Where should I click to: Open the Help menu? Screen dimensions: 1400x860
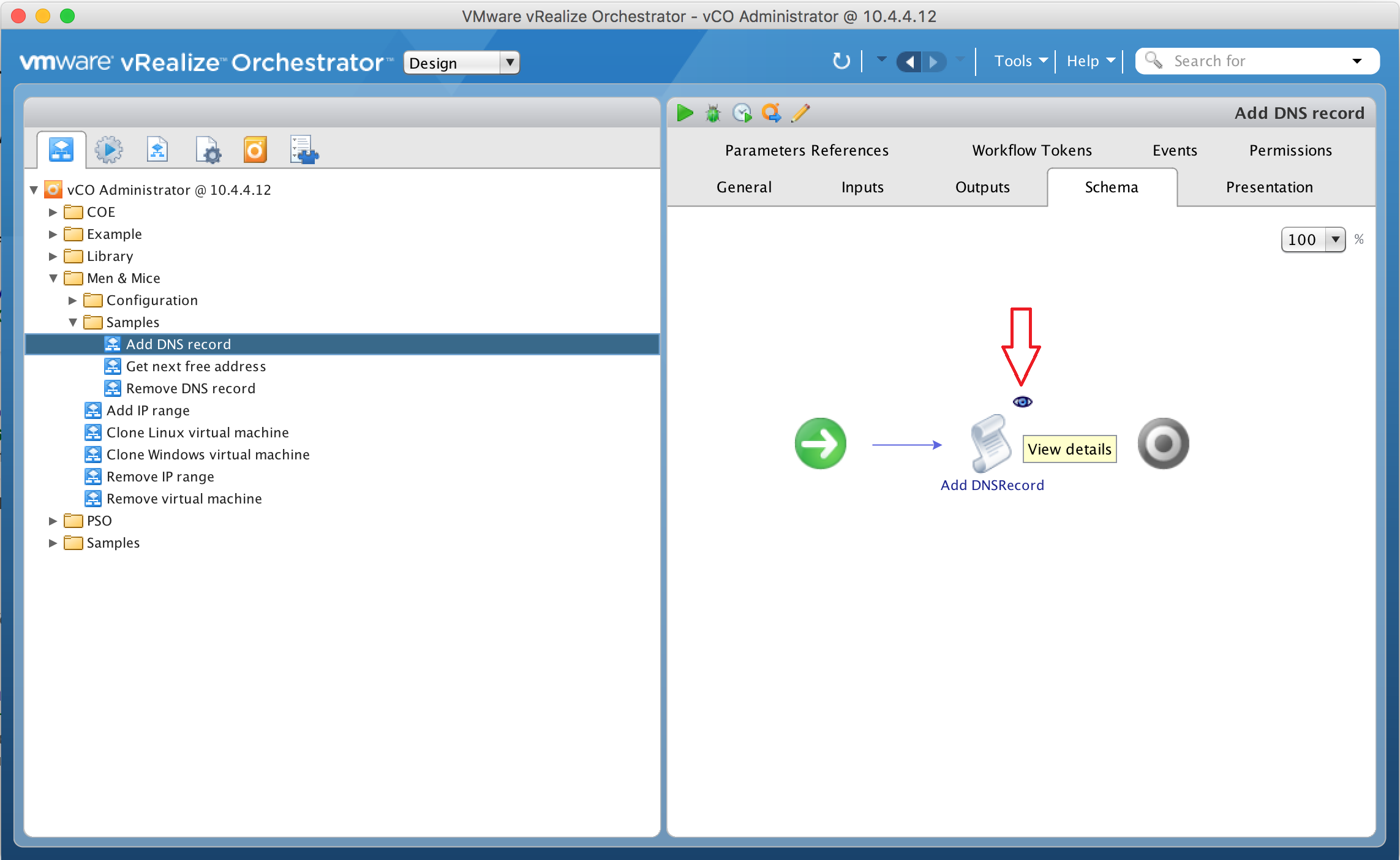[x=1091, y=61]
